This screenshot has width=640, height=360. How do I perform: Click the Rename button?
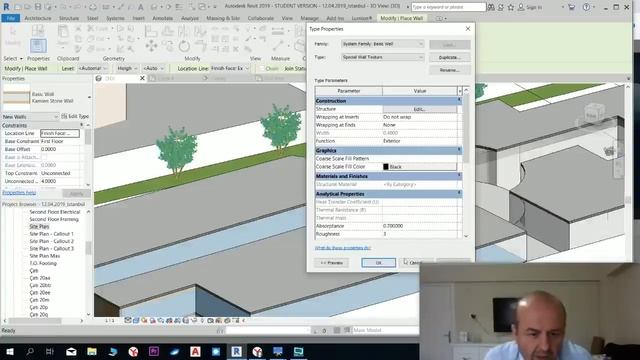[x=450, y=70]
